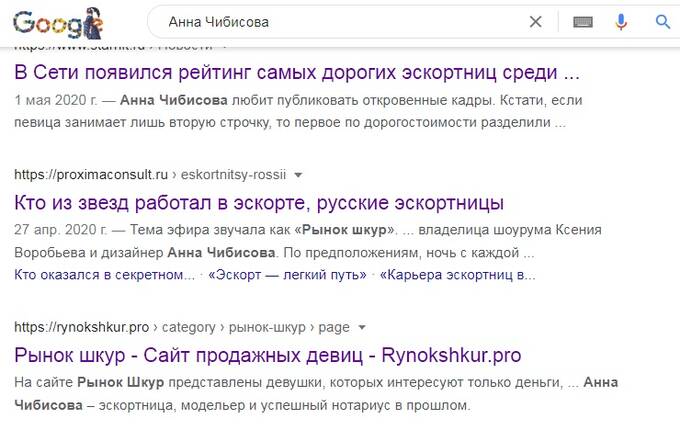
Task: Expand dropdown arrow next to proximaconsult.ru URL
Action: [298, 175]
